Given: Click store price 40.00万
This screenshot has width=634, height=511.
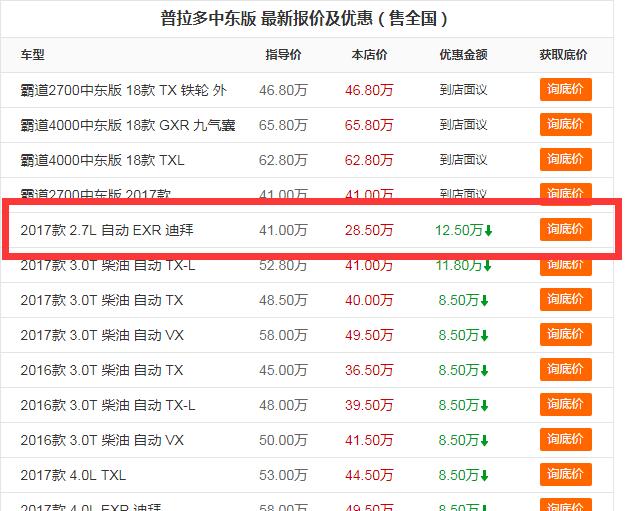Looking at the screenshot, I should [369, 300].
